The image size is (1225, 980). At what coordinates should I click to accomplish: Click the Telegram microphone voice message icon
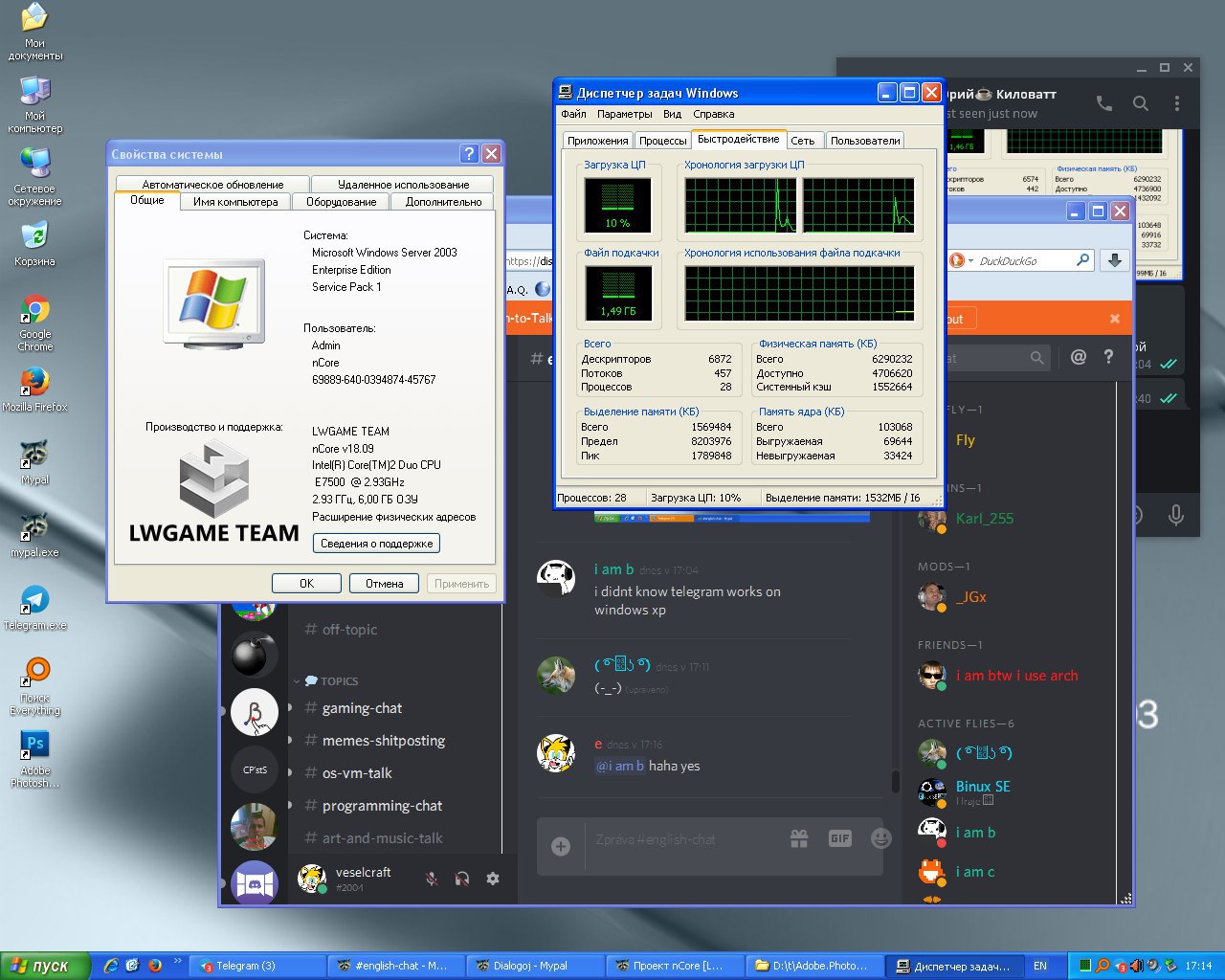[1176, 517]
